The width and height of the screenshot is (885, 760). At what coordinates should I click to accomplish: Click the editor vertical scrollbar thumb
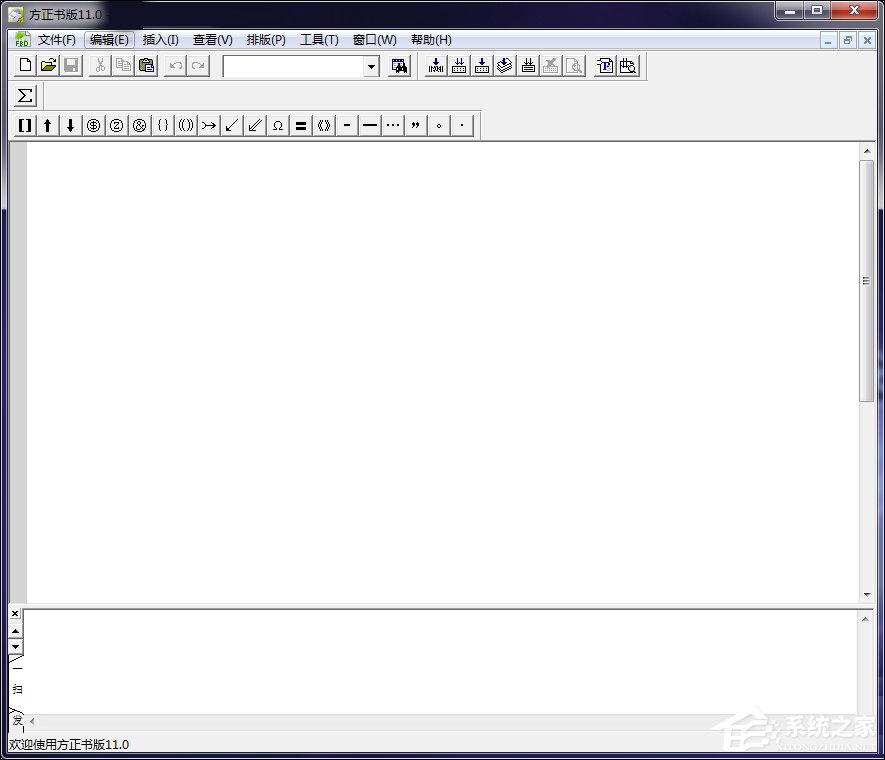coord(866,281)
